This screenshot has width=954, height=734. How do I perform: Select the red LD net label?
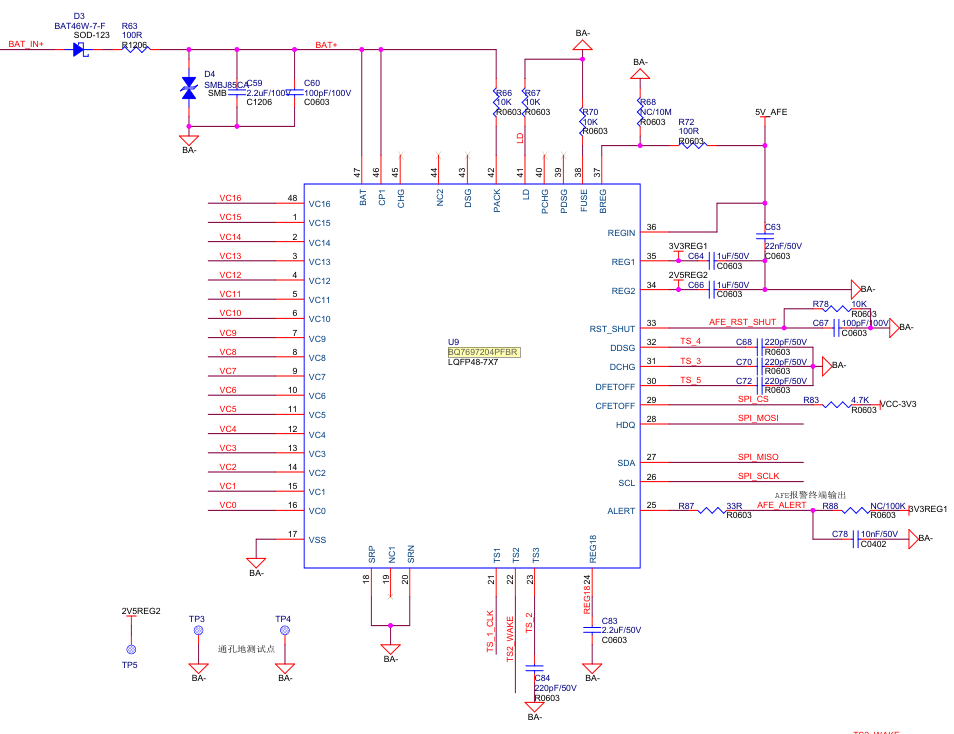[x=520, y=138]
